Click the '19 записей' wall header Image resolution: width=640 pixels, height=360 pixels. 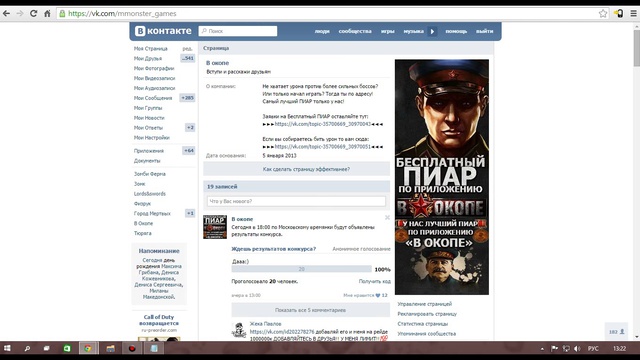click(297, 187)
